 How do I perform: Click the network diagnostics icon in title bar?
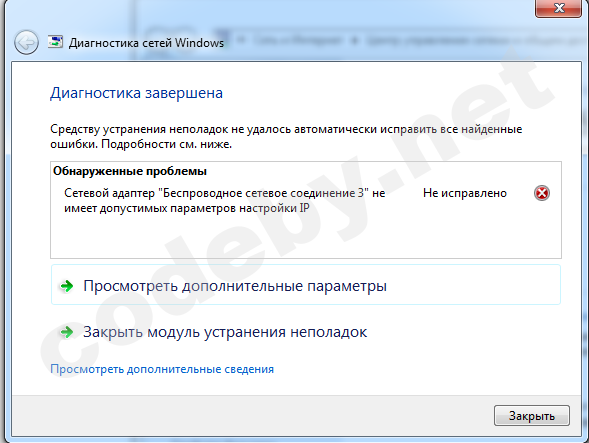[x=55, y=42]
